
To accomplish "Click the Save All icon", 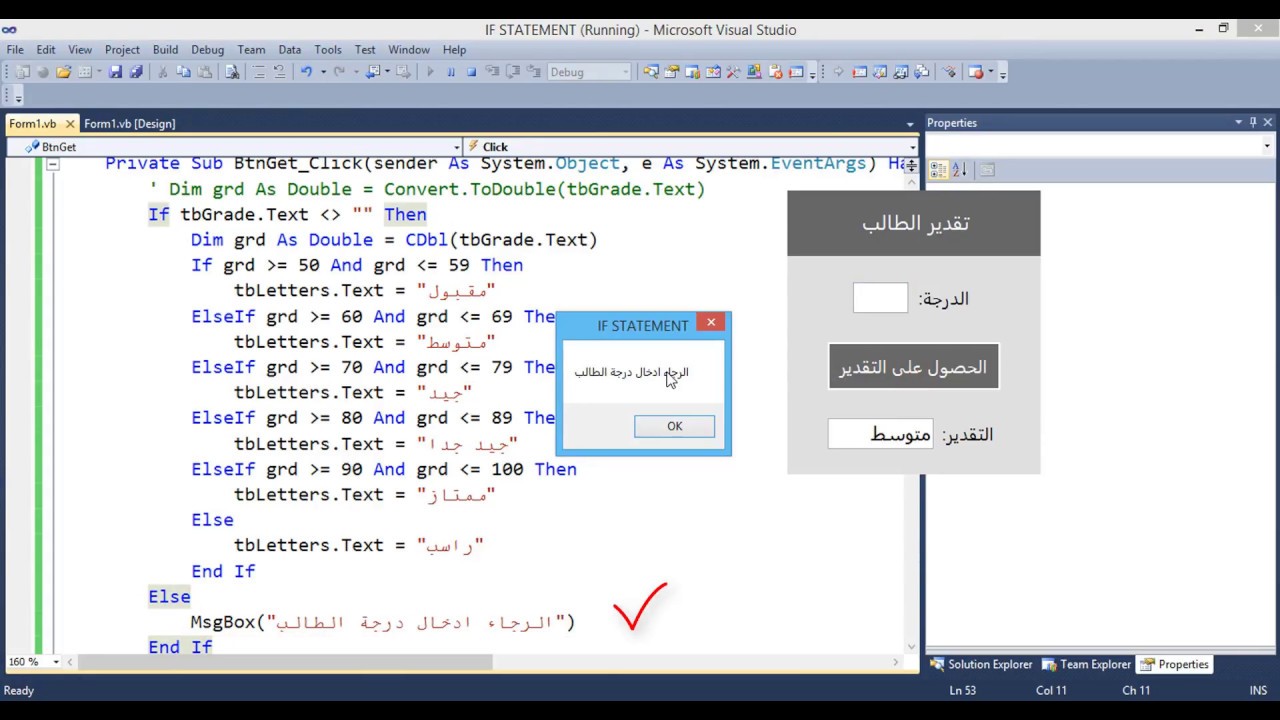I will click(136, 72).
